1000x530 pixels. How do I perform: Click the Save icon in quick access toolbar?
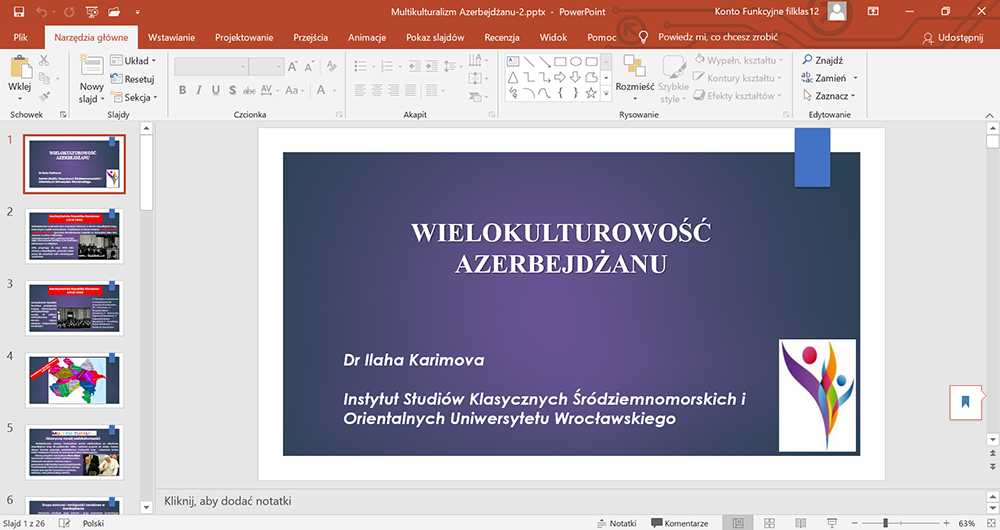(x=19, y=11)
